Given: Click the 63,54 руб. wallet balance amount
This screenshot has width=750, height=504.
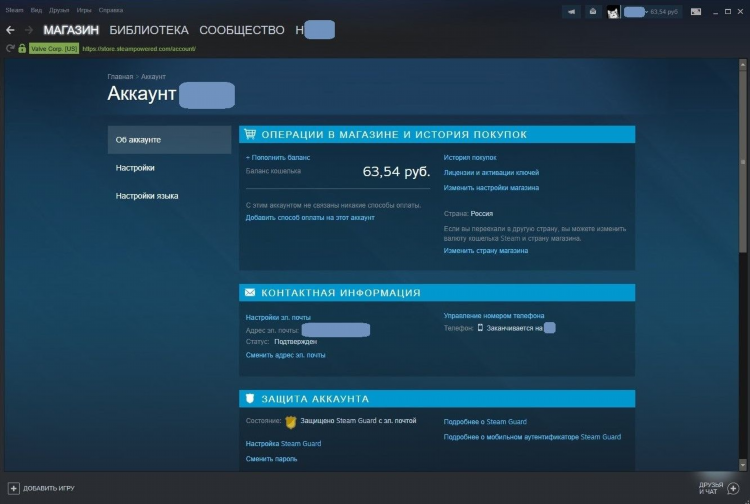Looking at the screenshot, I should click(x=397, y=171).
